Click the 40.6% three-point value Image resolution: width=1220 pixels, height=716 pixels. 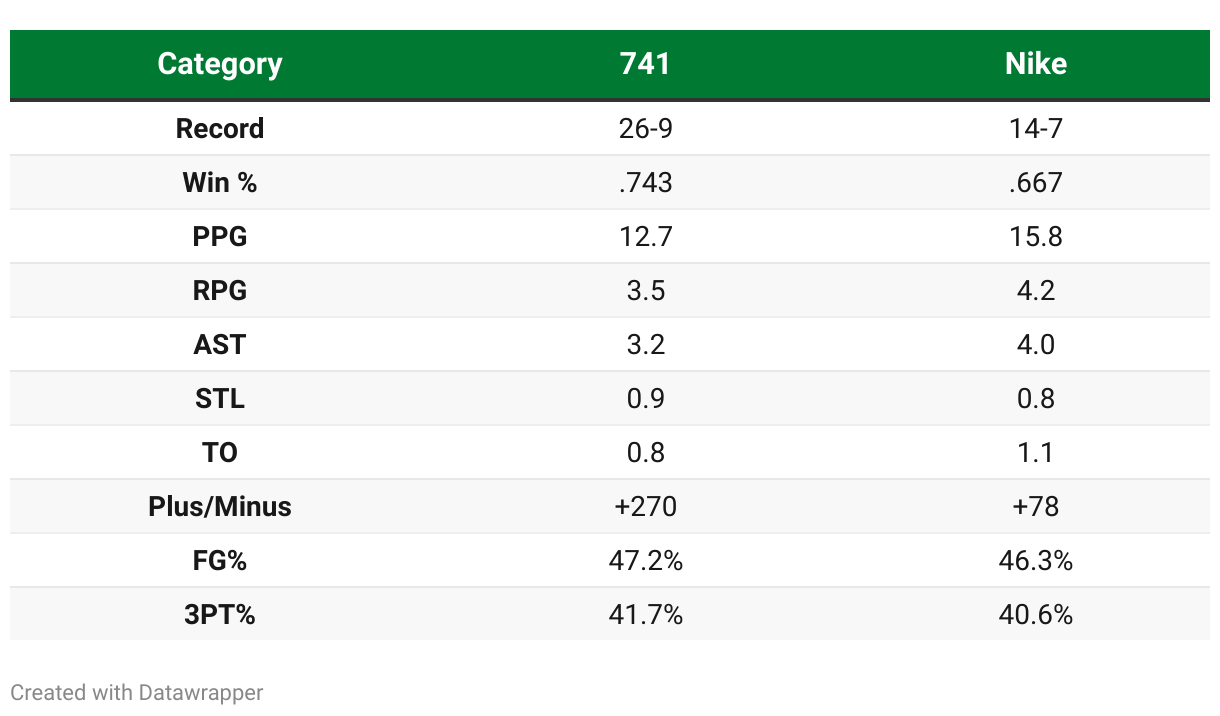pos(1035,615)
